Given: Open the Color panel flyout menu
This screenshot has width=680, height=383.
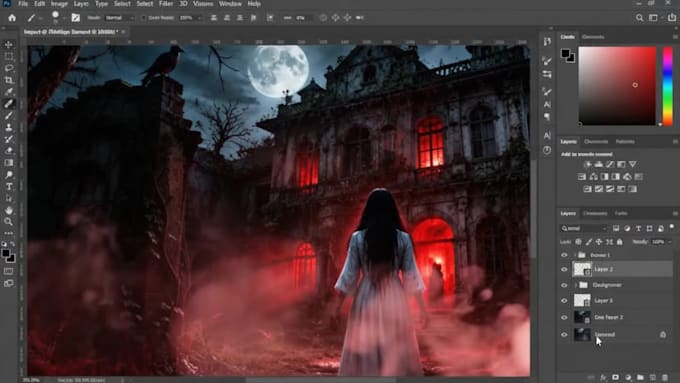Looking at the screenshot, I should pyautogui.click(x=675, y=37).
